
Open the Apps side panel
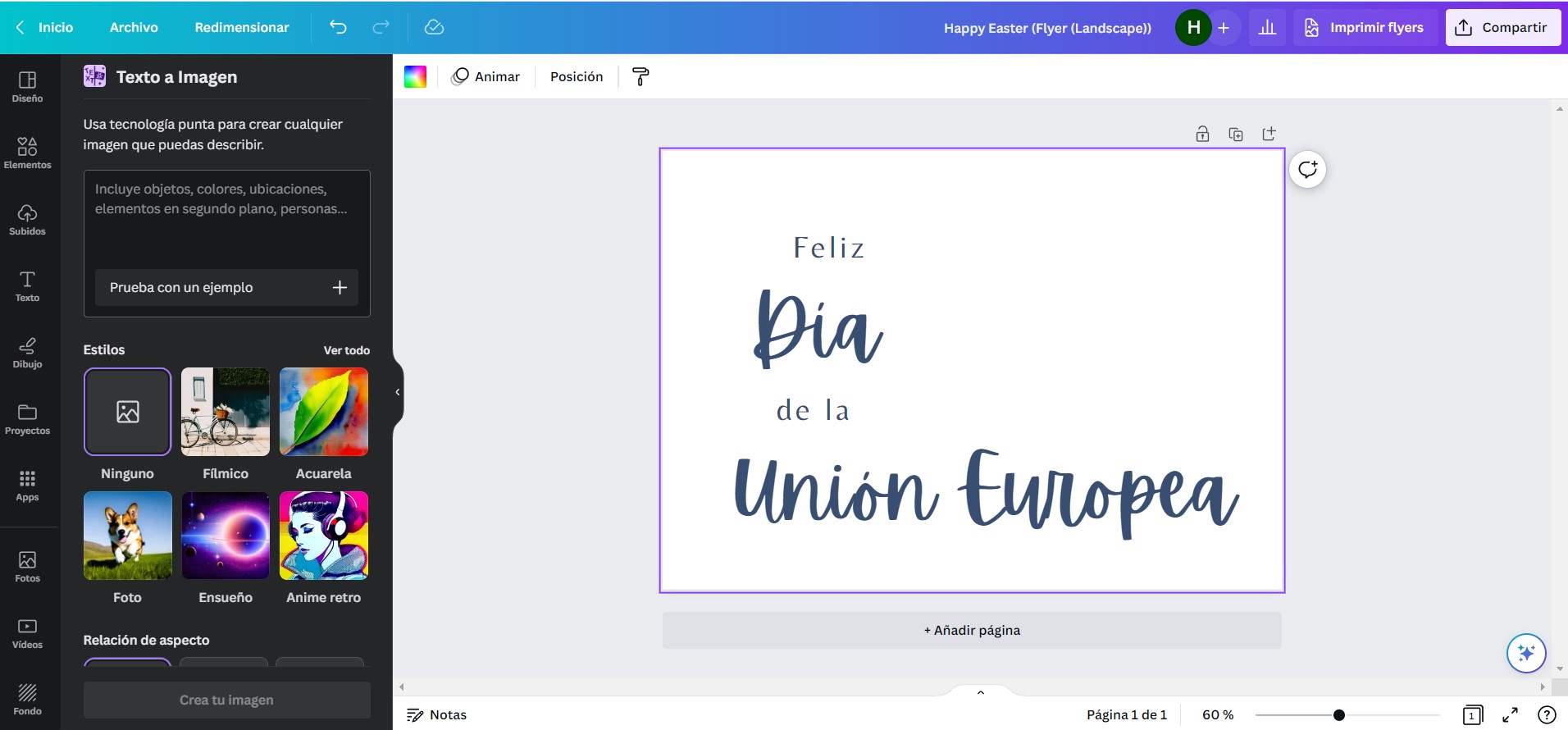27,485
